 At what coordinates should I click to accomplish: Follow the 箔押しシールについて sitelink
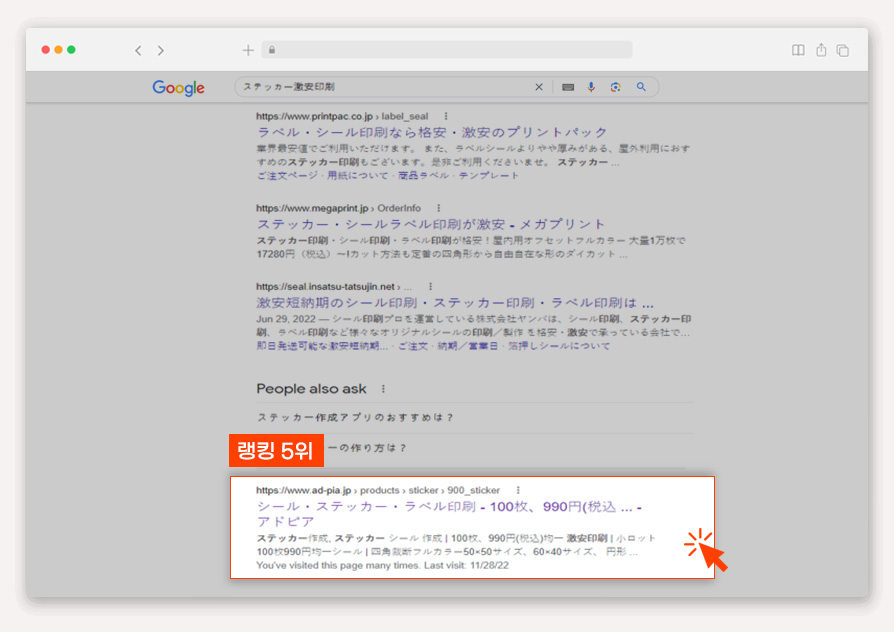559,346
